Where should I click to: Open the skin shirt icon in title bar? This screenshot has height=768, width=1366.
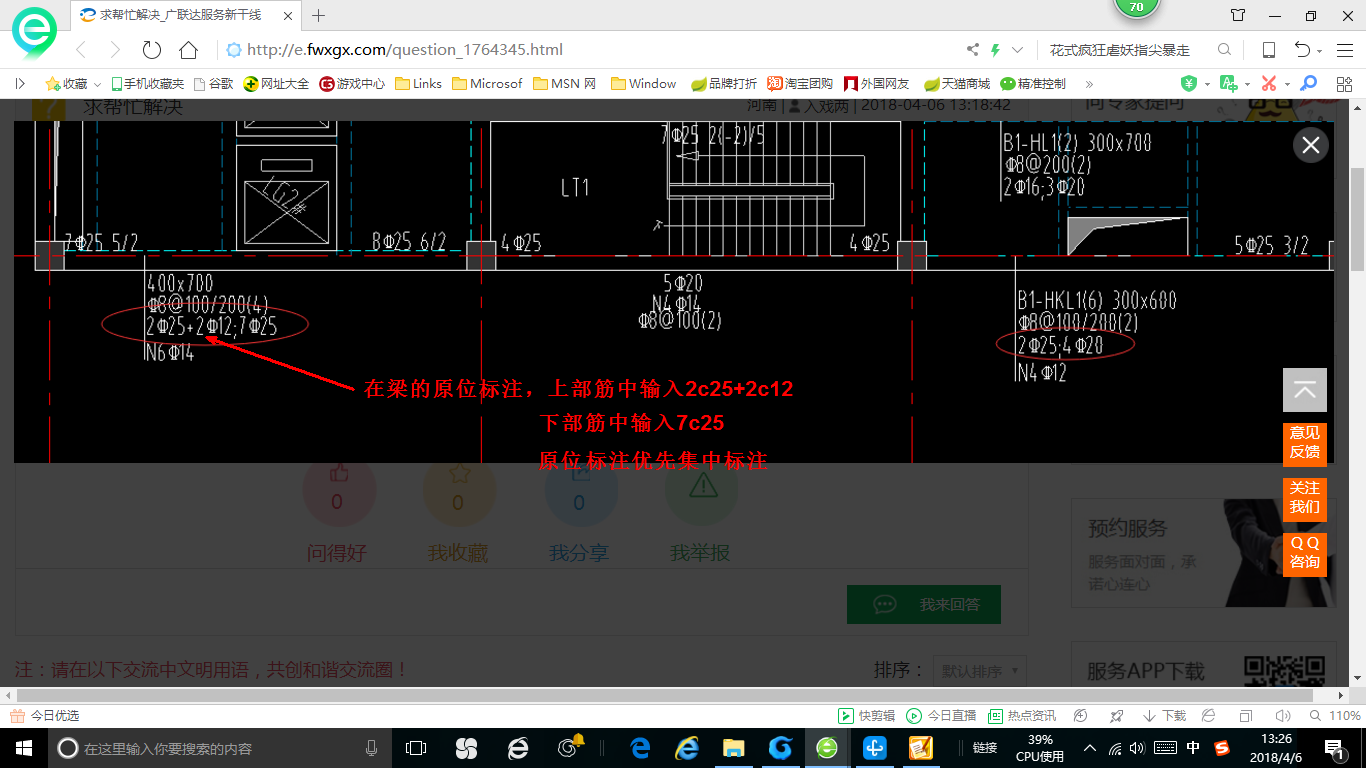[x=1238, y=15]
